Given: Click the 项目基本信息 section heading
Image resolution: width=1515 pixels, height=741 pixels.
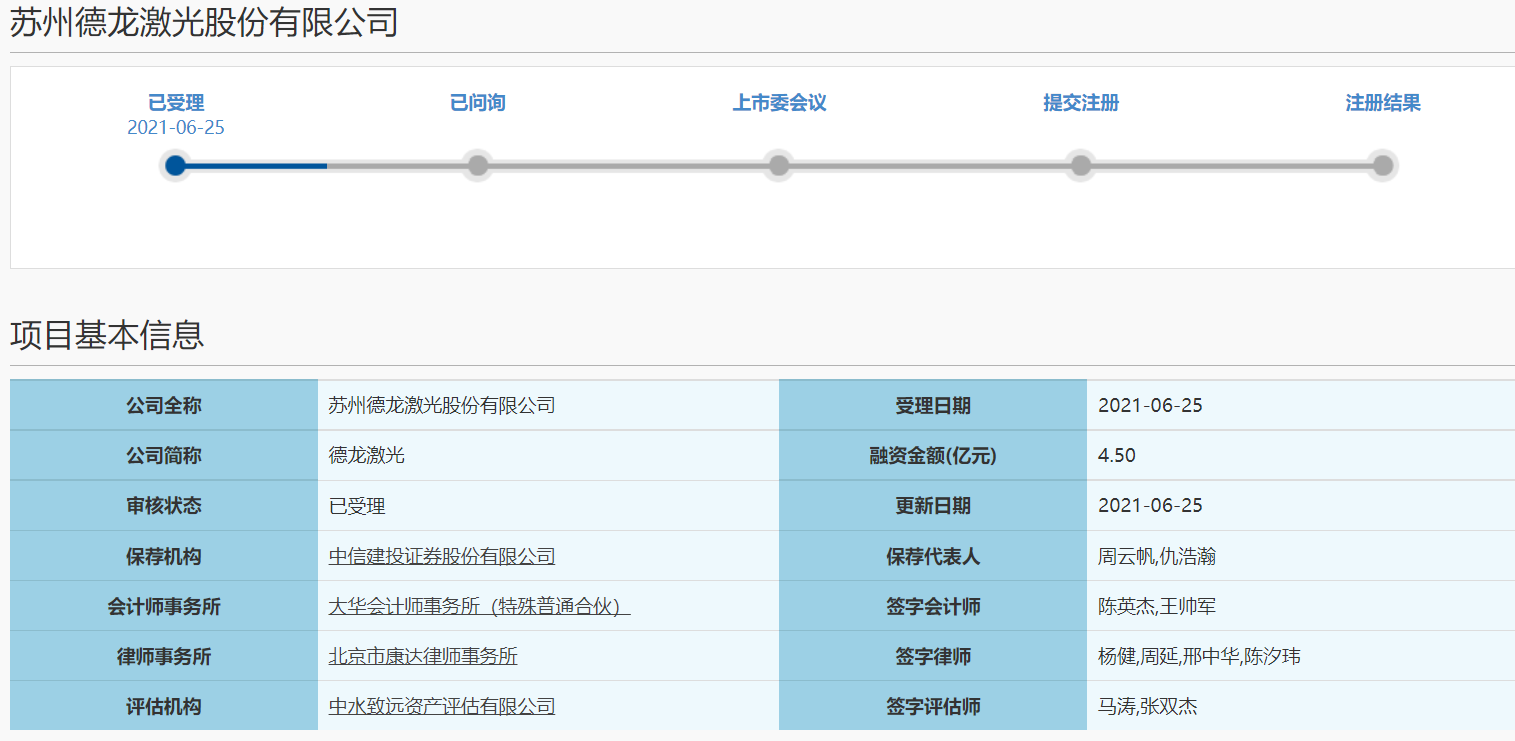Looking at the screenshot, I should click(x=107, y=335).
